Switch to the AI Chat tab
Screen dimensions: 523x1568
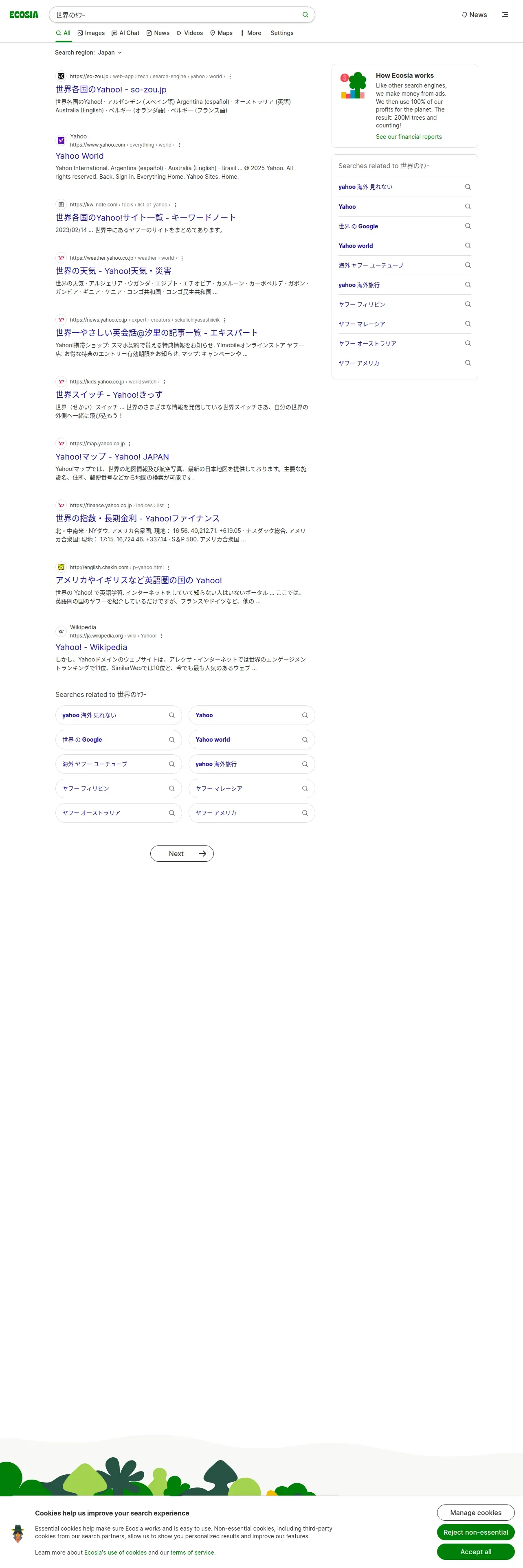click(125, 33)
